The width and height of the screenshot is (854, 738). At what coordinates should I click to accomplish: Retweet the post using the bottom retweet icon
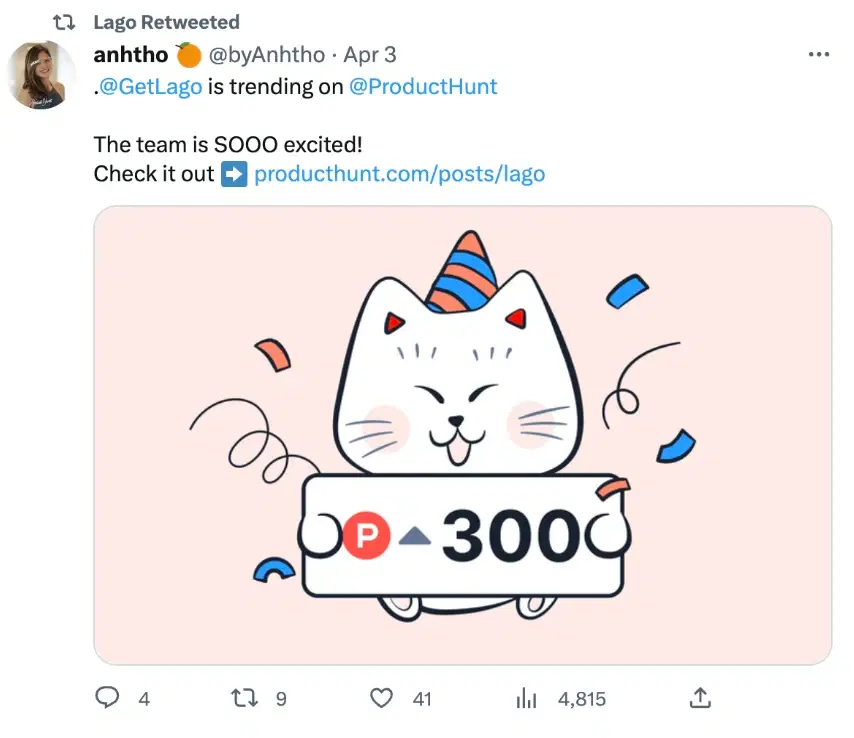(x=243, y=698)
